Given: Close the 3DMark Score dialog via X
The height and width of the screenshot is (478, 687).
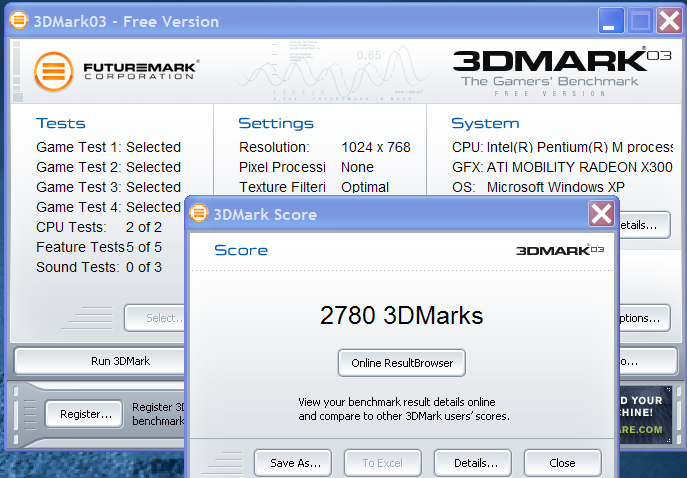Looking at the screenshot, I should click(x=601, y=214).
